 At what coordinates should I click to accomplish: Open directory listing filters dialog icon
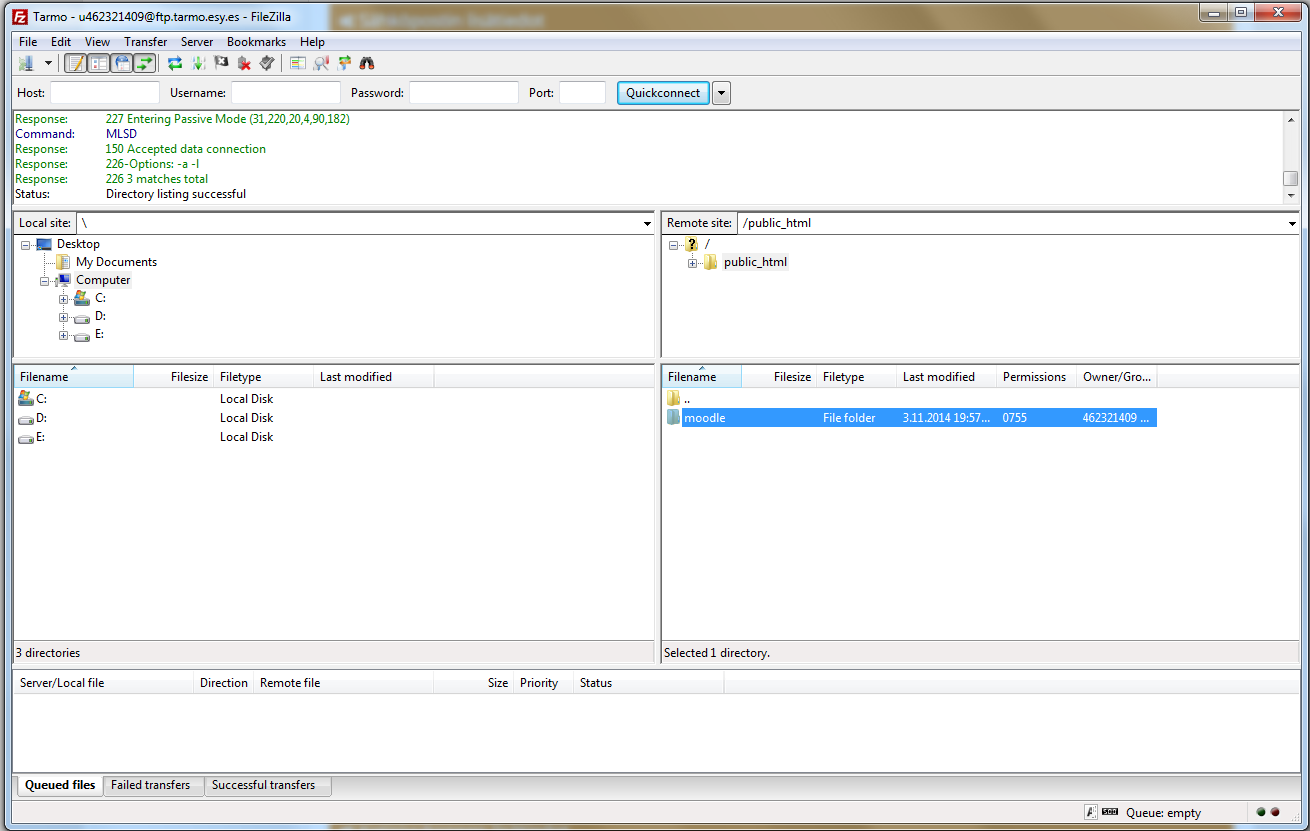pos(297,63)
